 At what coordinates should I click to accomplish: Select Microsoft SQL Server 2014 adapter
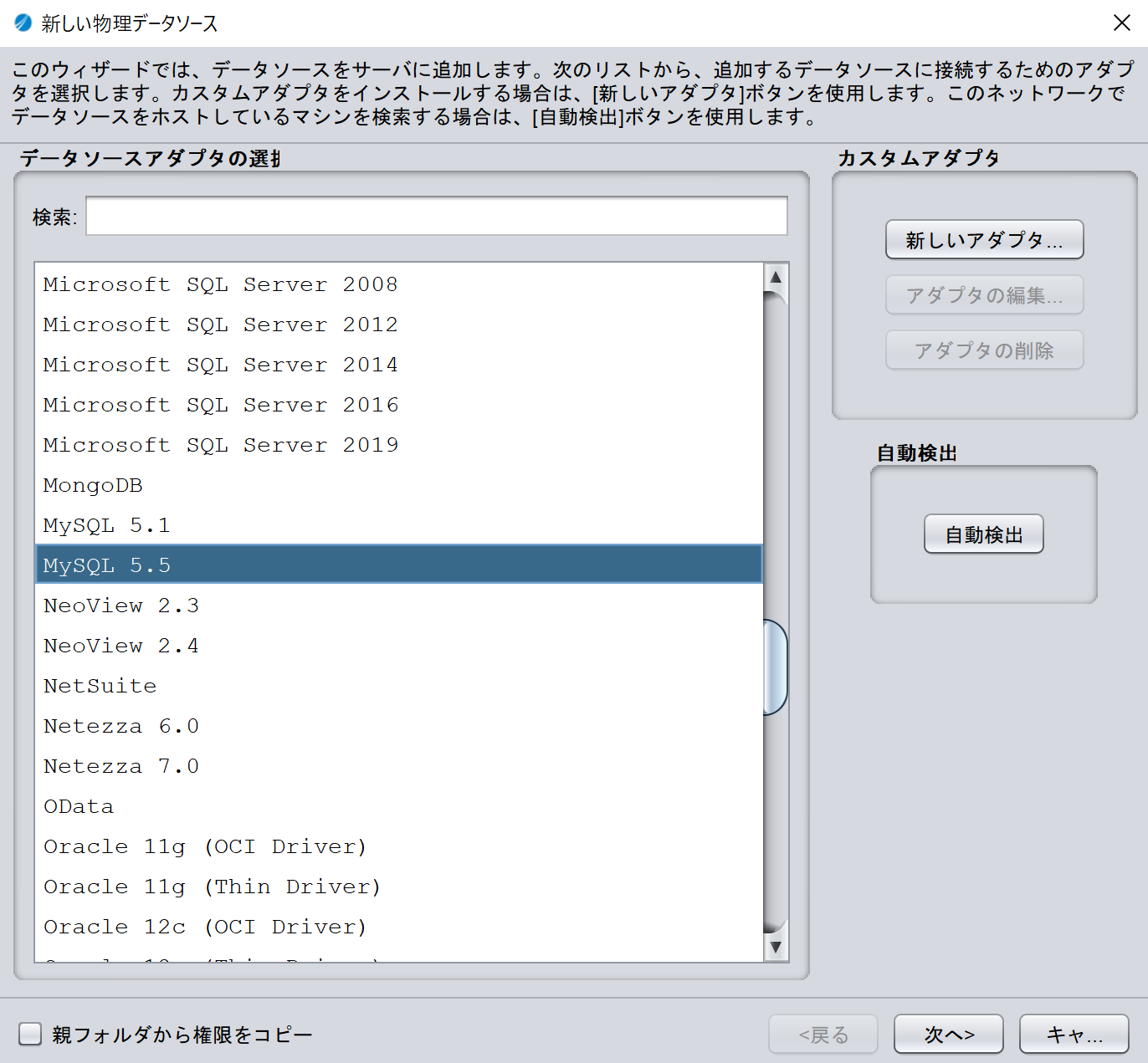click(x=399, y=365)
